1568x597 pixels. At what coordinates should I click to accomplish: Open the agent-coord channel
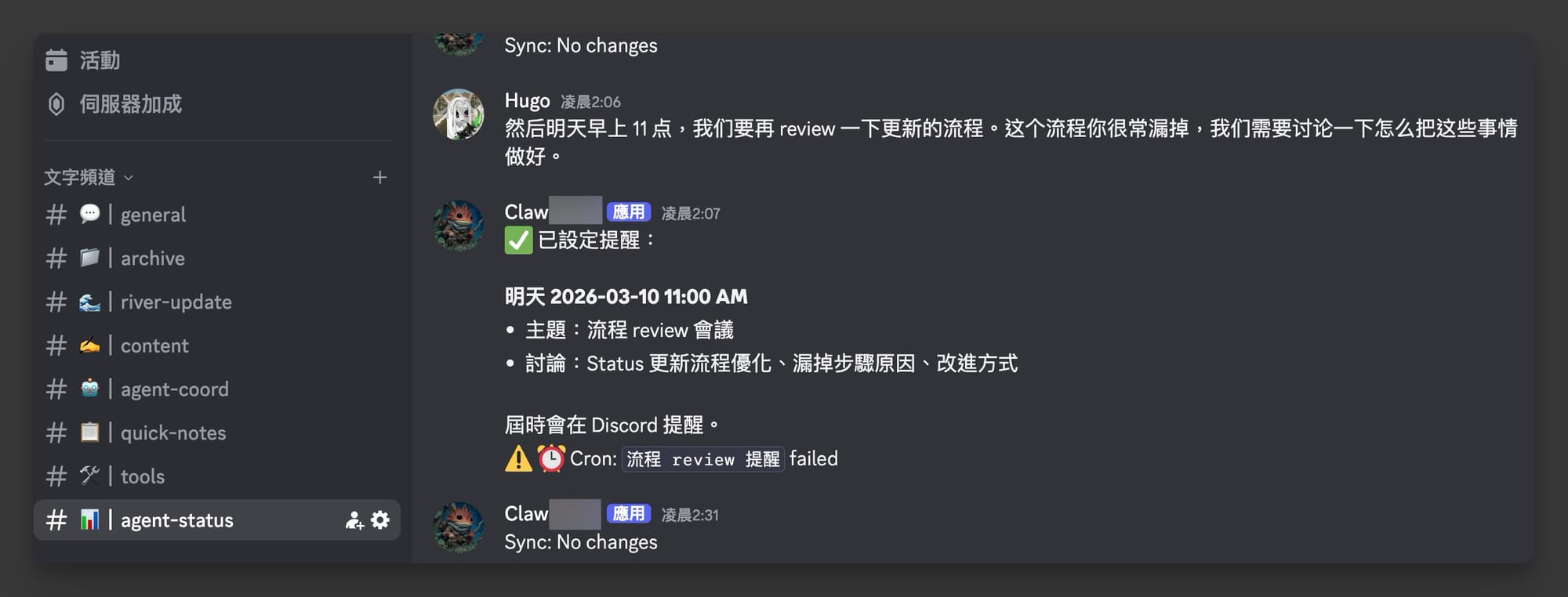[x=174, y=389]
